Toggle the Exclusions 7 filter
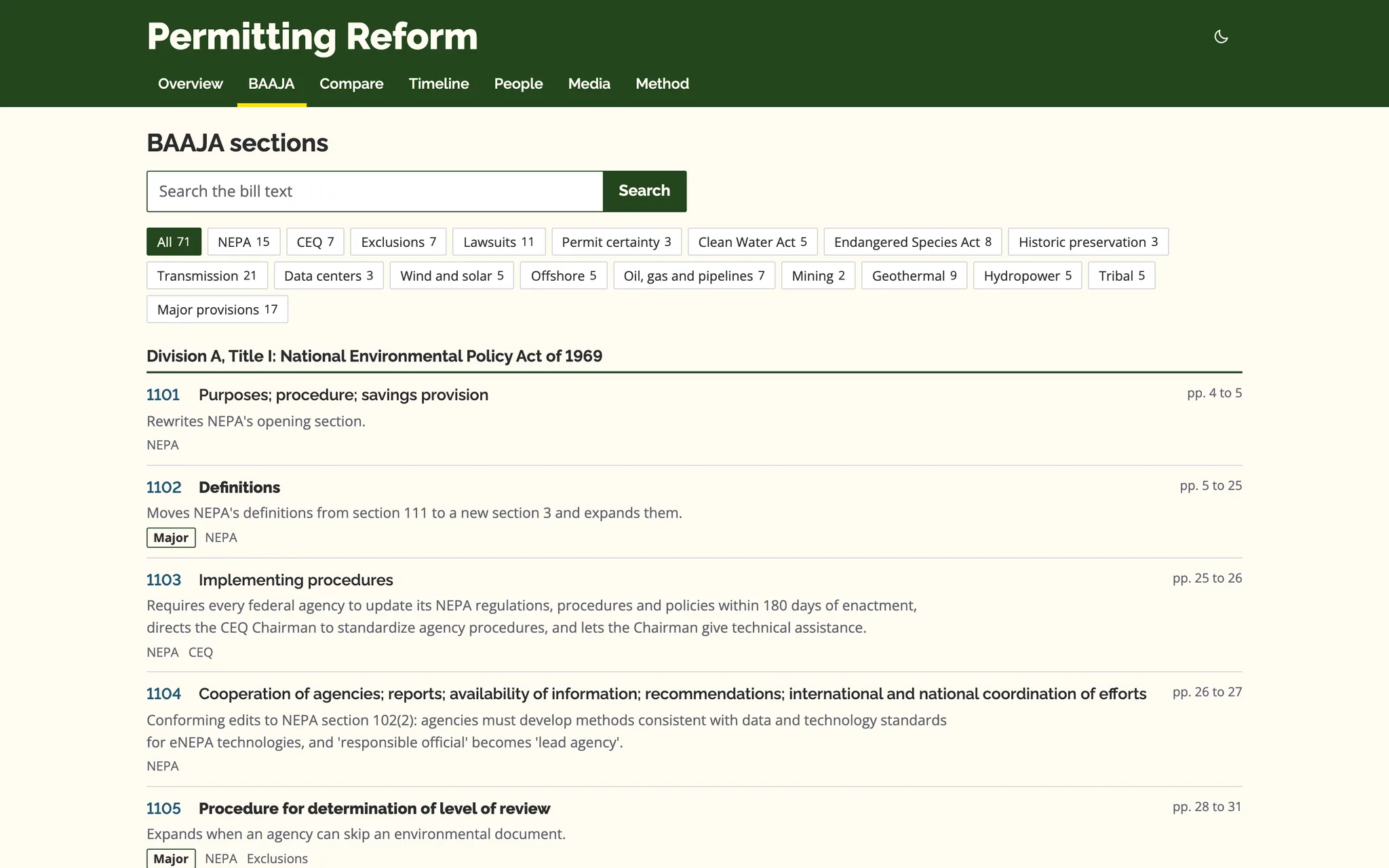Image resolution: width=1389 pixels, height=868 pixels. [398, 242]
